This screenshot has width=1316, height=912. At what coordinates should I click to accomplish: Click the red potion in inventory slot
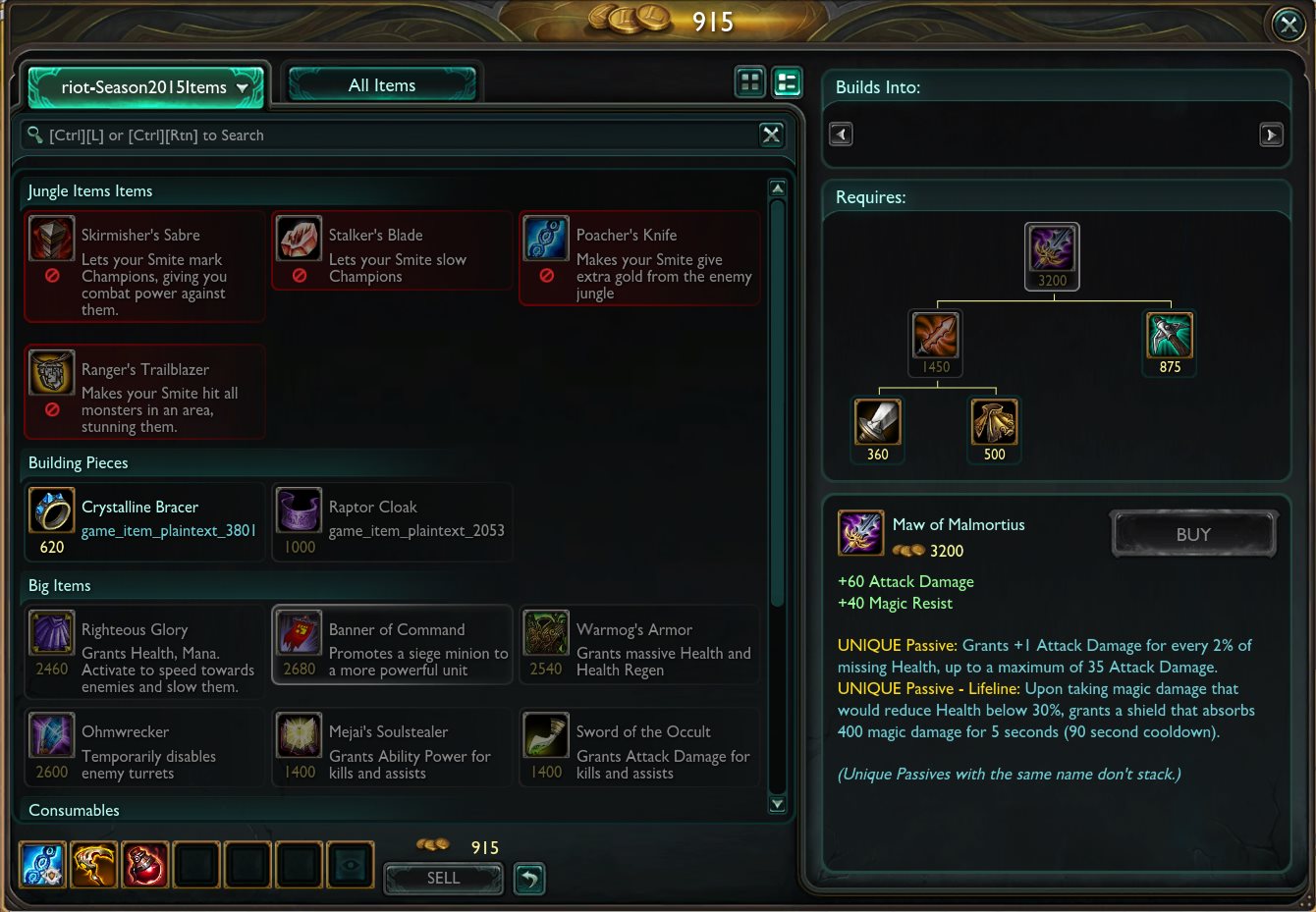[x=145, y=865]
